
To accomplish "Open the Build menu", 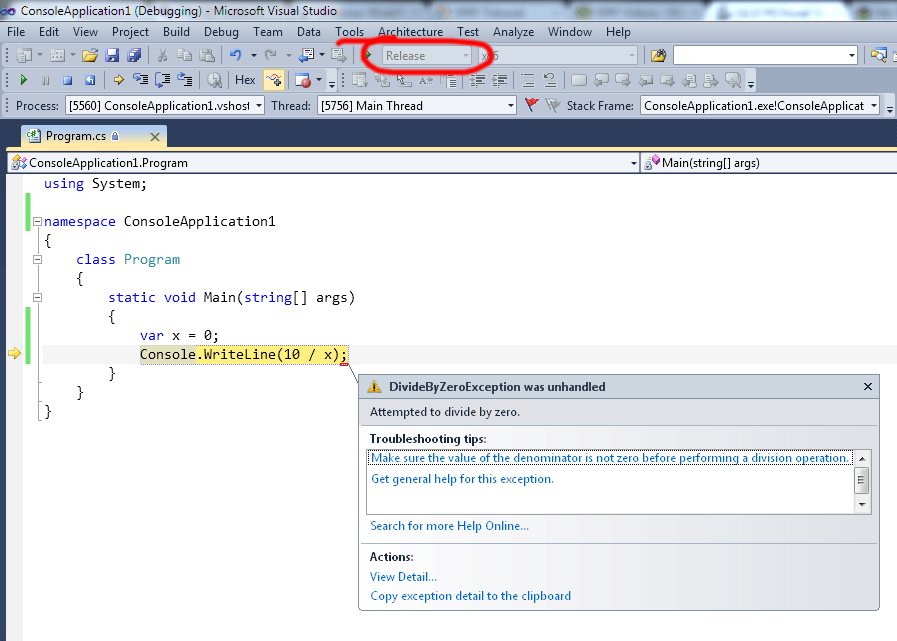I will click(176, 32).
